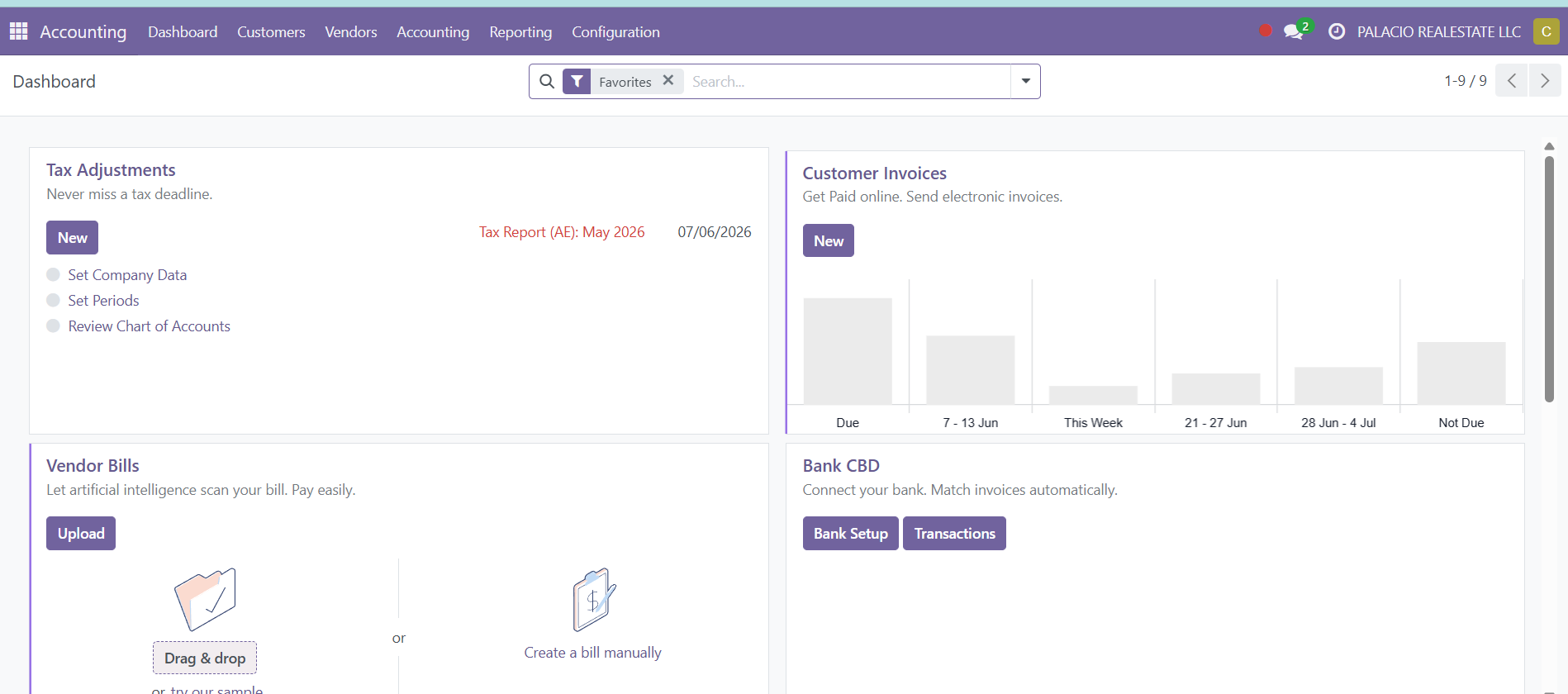The width and height of the screenshot is (1568, 694).
Task: Go to next page arrow
Action: (1545, 80)
